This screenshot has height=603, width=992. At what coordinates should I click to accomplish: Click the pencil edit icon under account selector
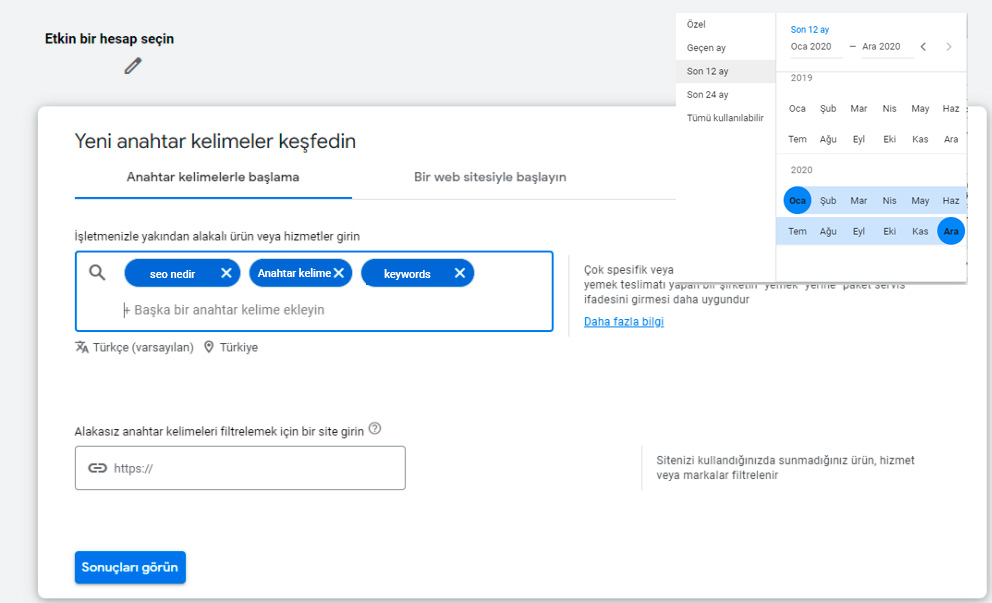[133, 66]
